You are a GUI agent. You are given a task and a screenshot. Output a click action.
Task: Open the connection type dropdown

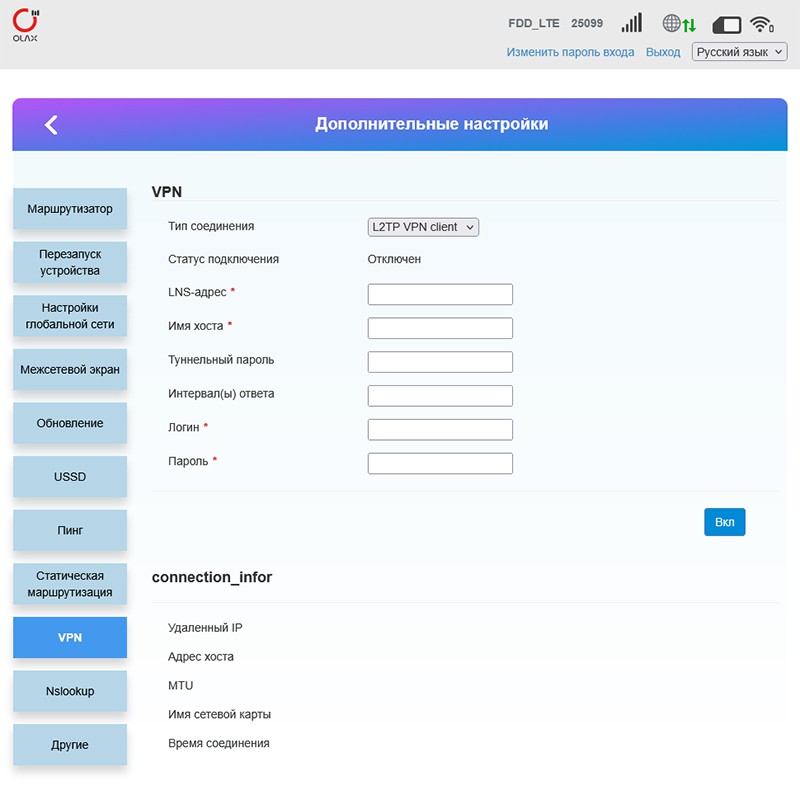[x=423, y=227]
